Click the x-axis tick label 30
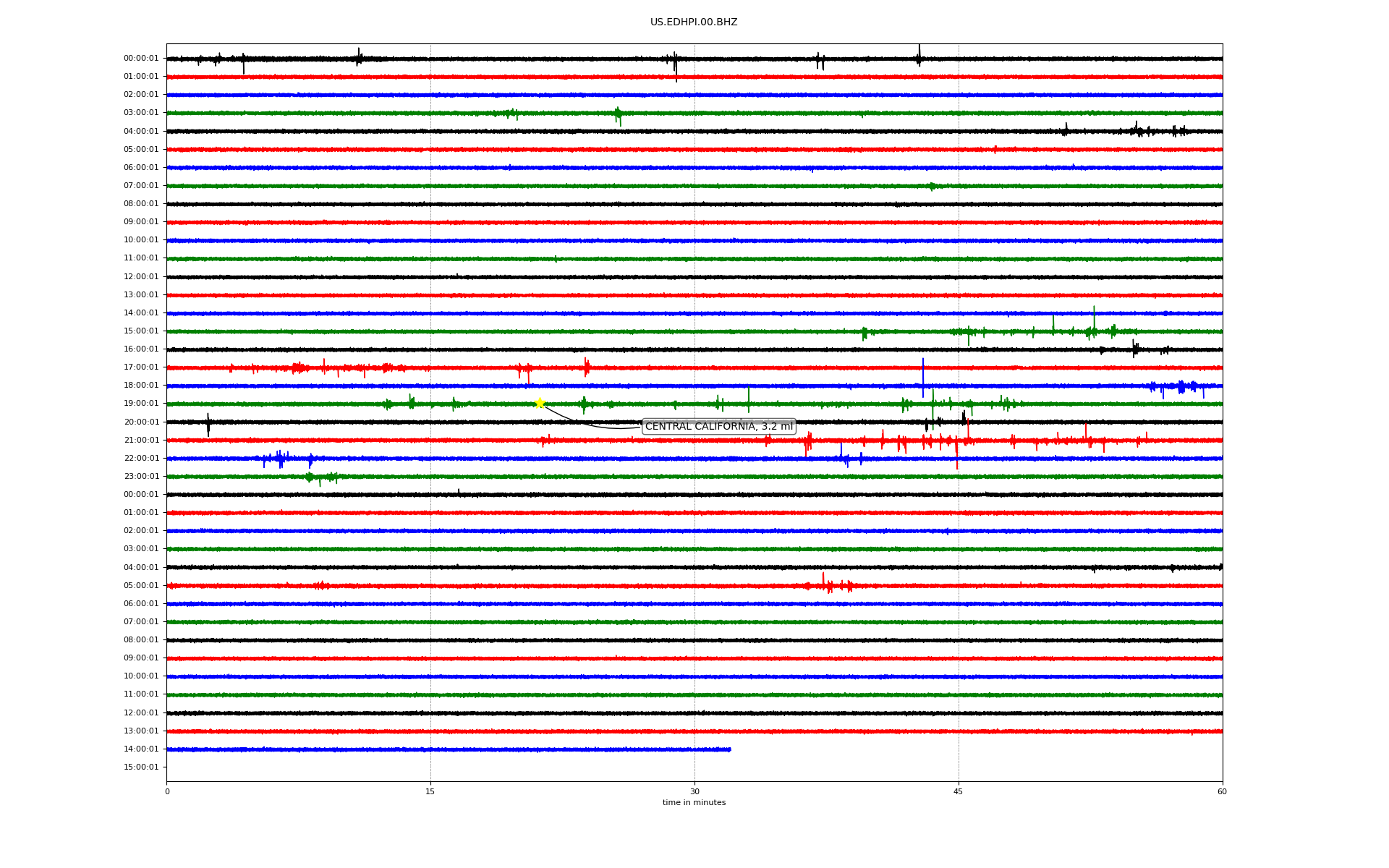Viewport: 1389px width, 868px height. (694, 791)
